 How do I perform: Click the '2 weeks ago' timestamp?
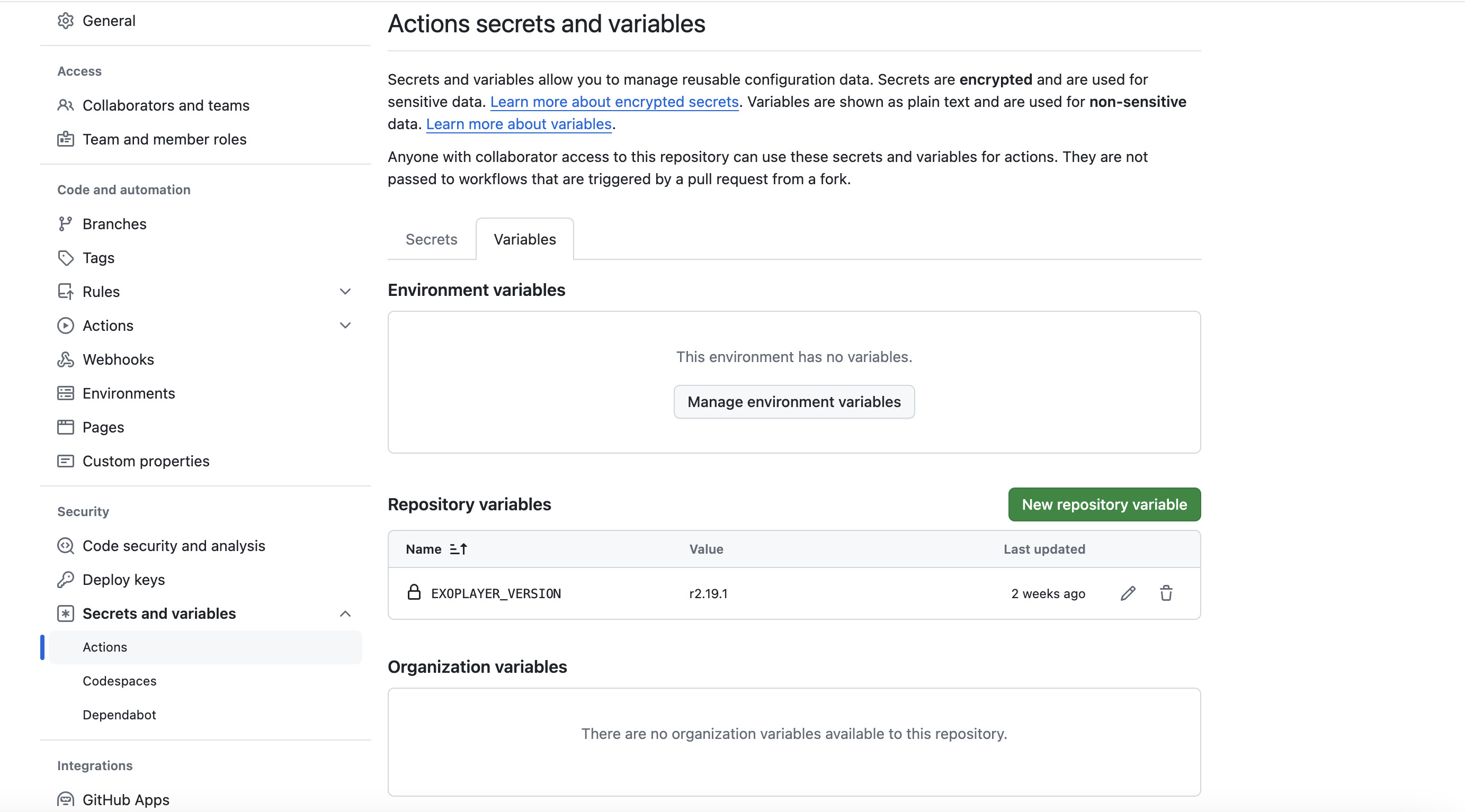[x=1048, y=593]
